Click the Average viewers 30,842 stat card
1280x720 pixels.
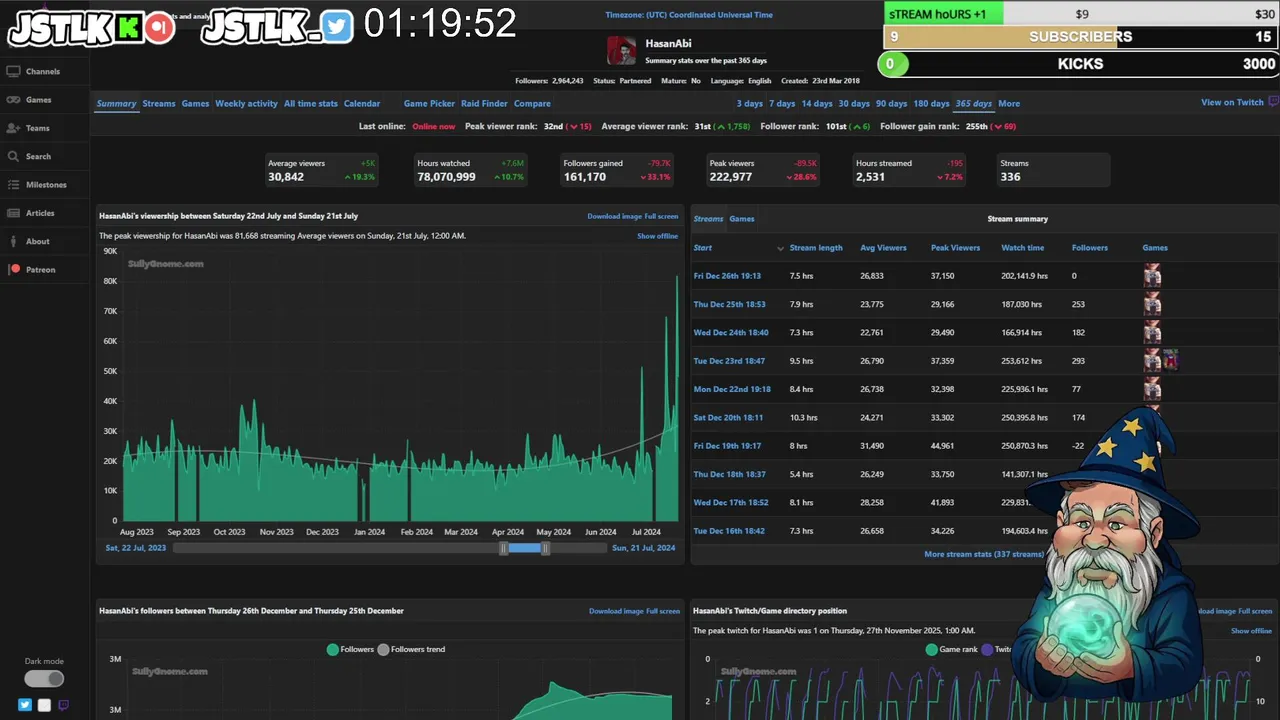(322, 170)
